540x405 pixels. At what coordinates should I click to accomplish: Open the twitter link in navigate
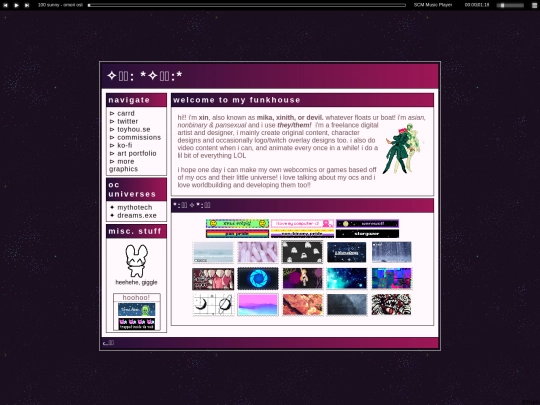coord(127,121)
